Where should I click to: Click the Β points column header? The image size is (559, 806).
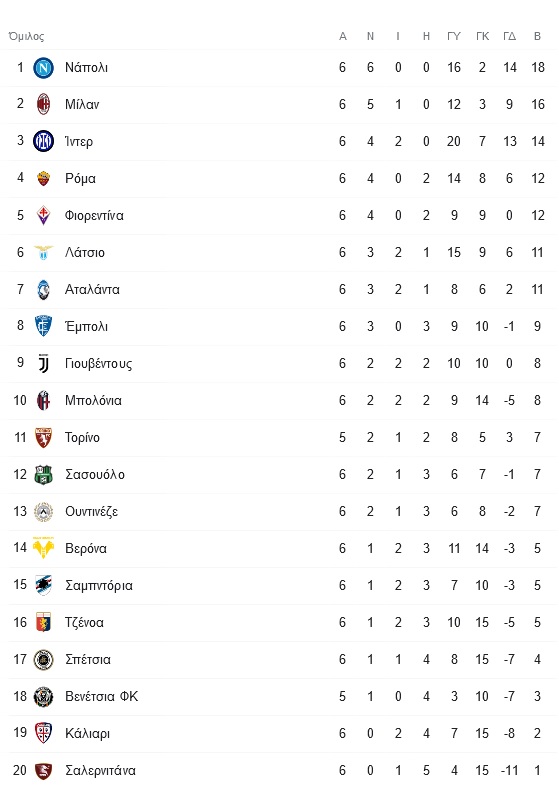tap(537, 36)
